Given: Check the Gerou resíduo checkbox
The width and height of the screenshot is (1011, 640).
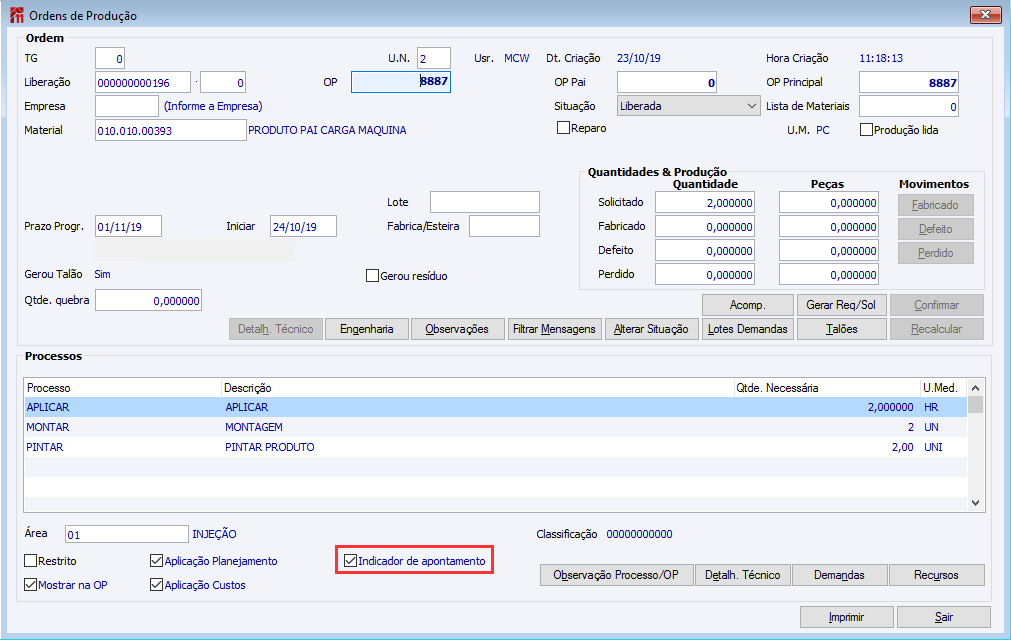Looking at the screenshot, I should [x=372, y=276].
